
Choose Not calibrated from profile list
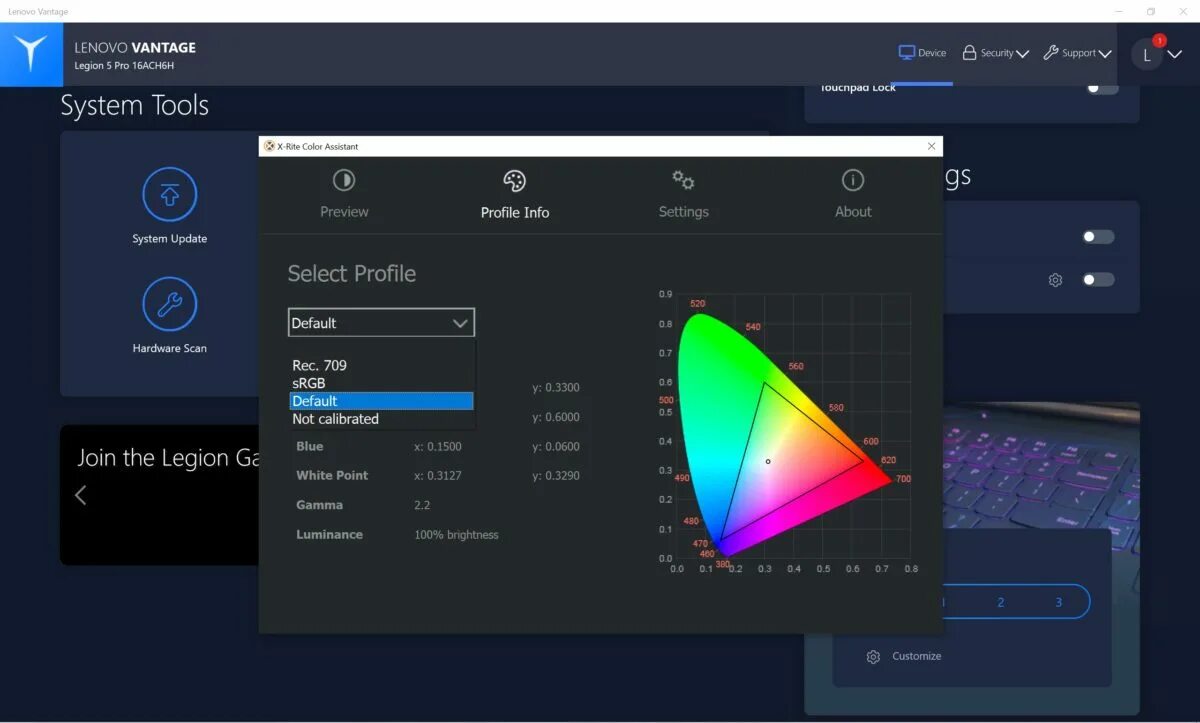pyautogui.click(x=381, y=419)
